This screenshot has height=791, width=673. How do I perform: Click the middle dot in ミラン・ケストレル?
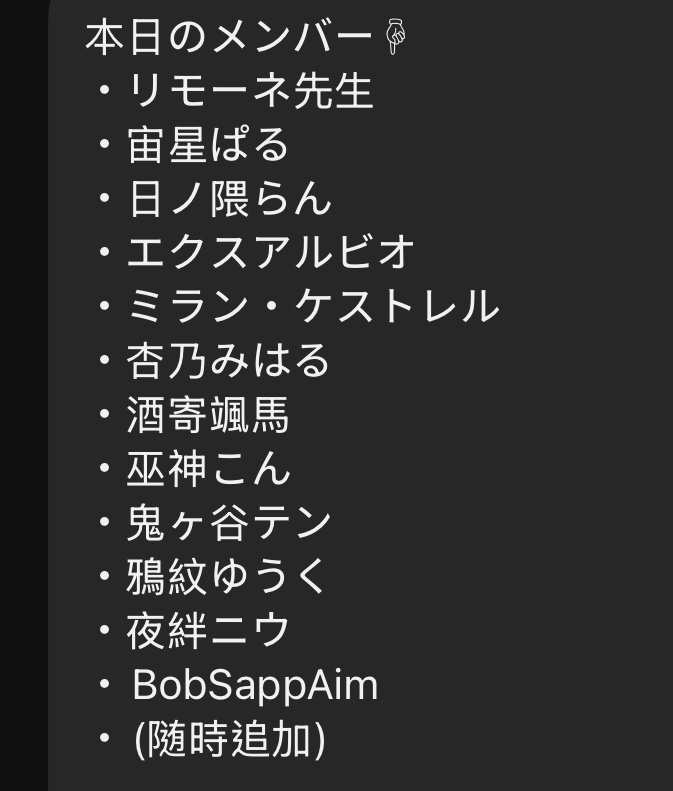(271, 306)
